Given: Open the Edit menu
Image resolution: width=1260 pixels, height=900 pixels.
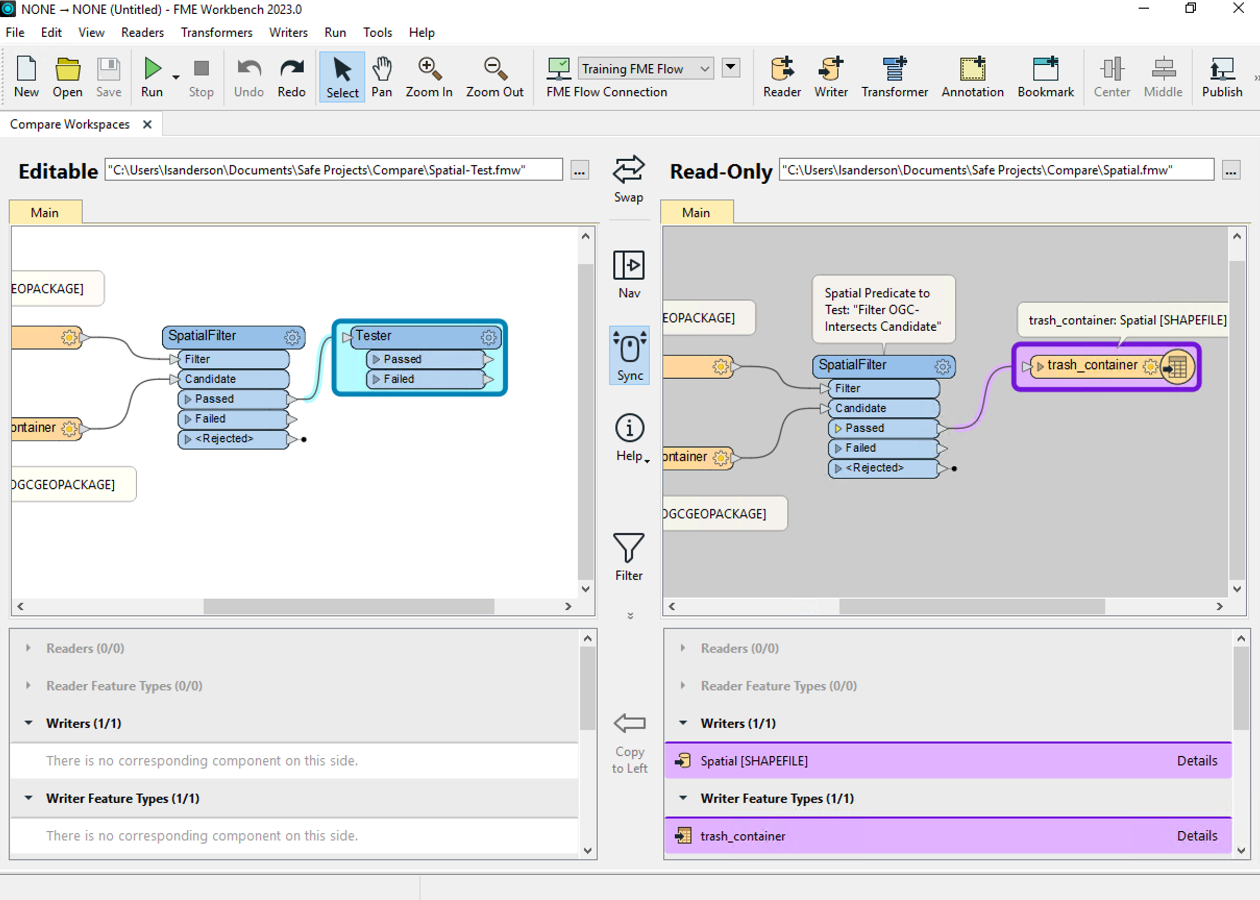Looking at the screenshot, I should pos(51,32).
